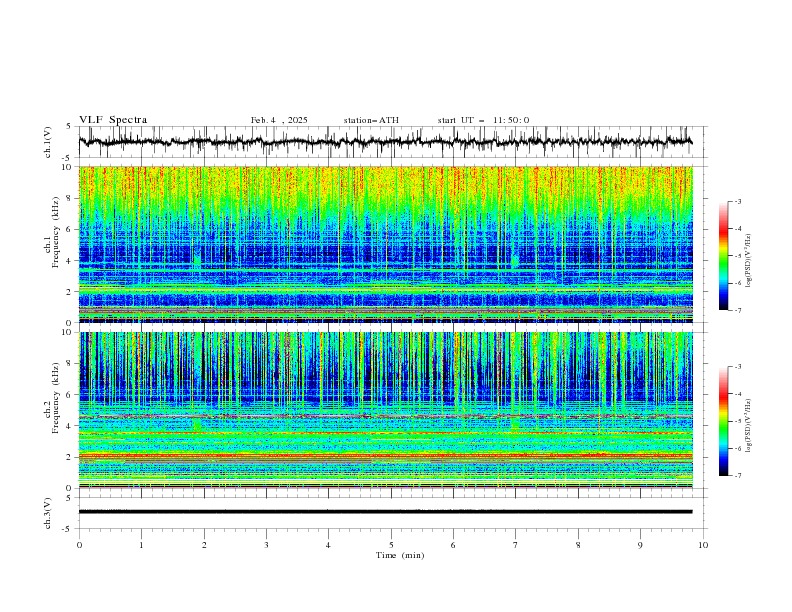Click the "-3" value on ch.2 colorbar
This screenshot has height=612, width=792.
point(737,367)
